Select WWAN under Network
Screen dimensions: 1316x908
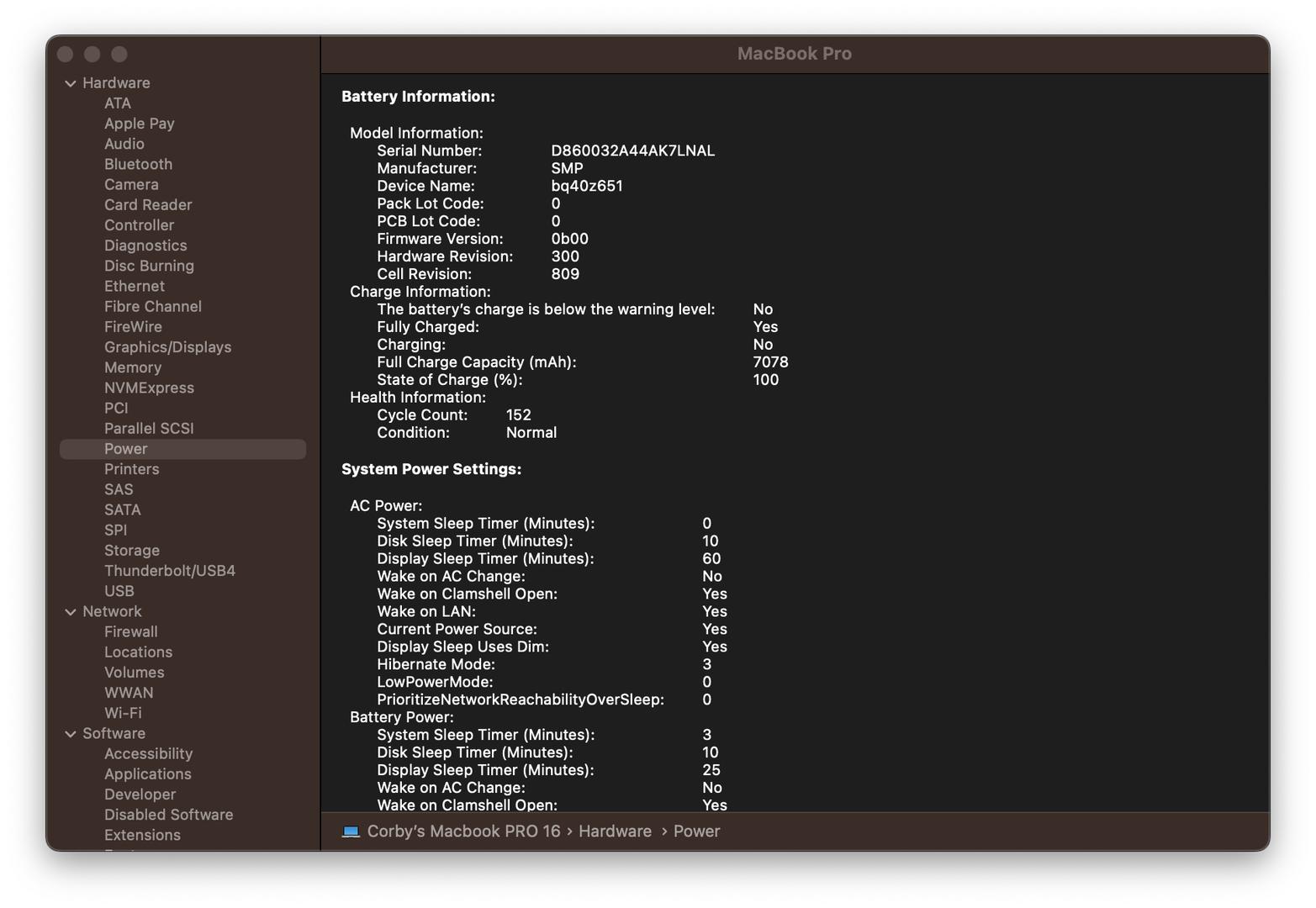pos(129,693)
